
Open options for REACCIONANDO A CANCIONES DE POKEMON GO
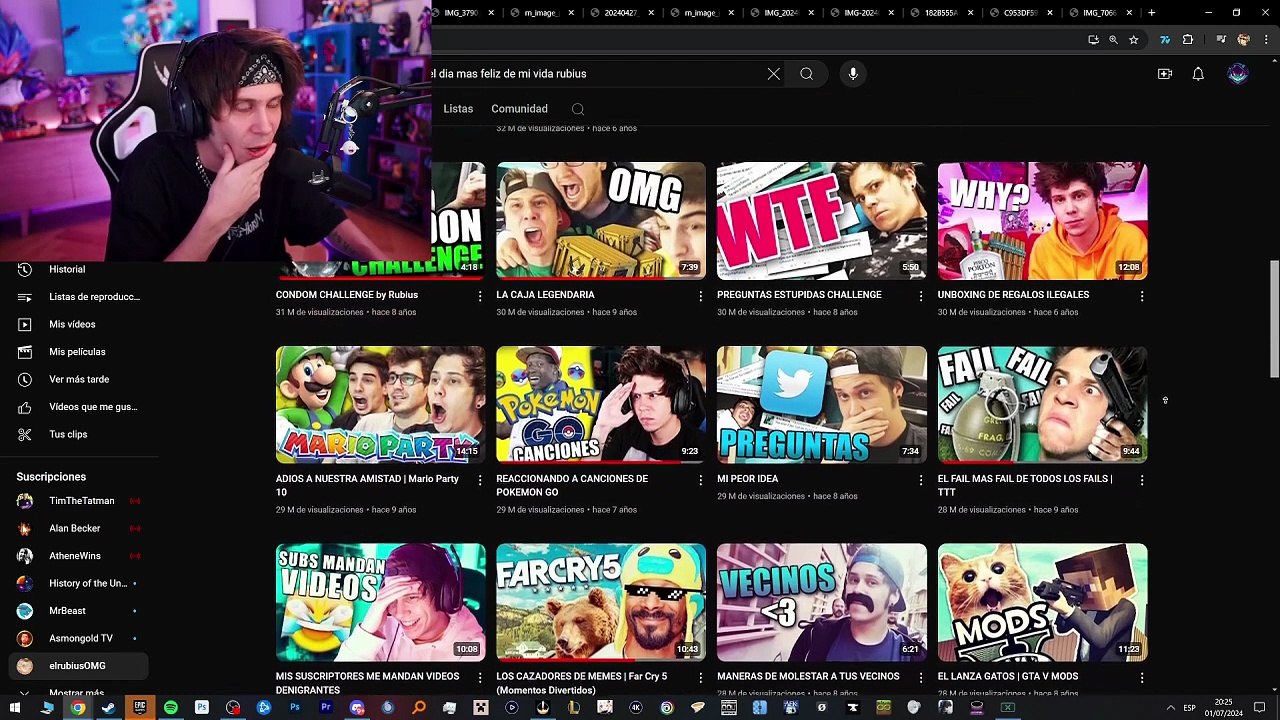pyautogui.click(x=700, y=480)
